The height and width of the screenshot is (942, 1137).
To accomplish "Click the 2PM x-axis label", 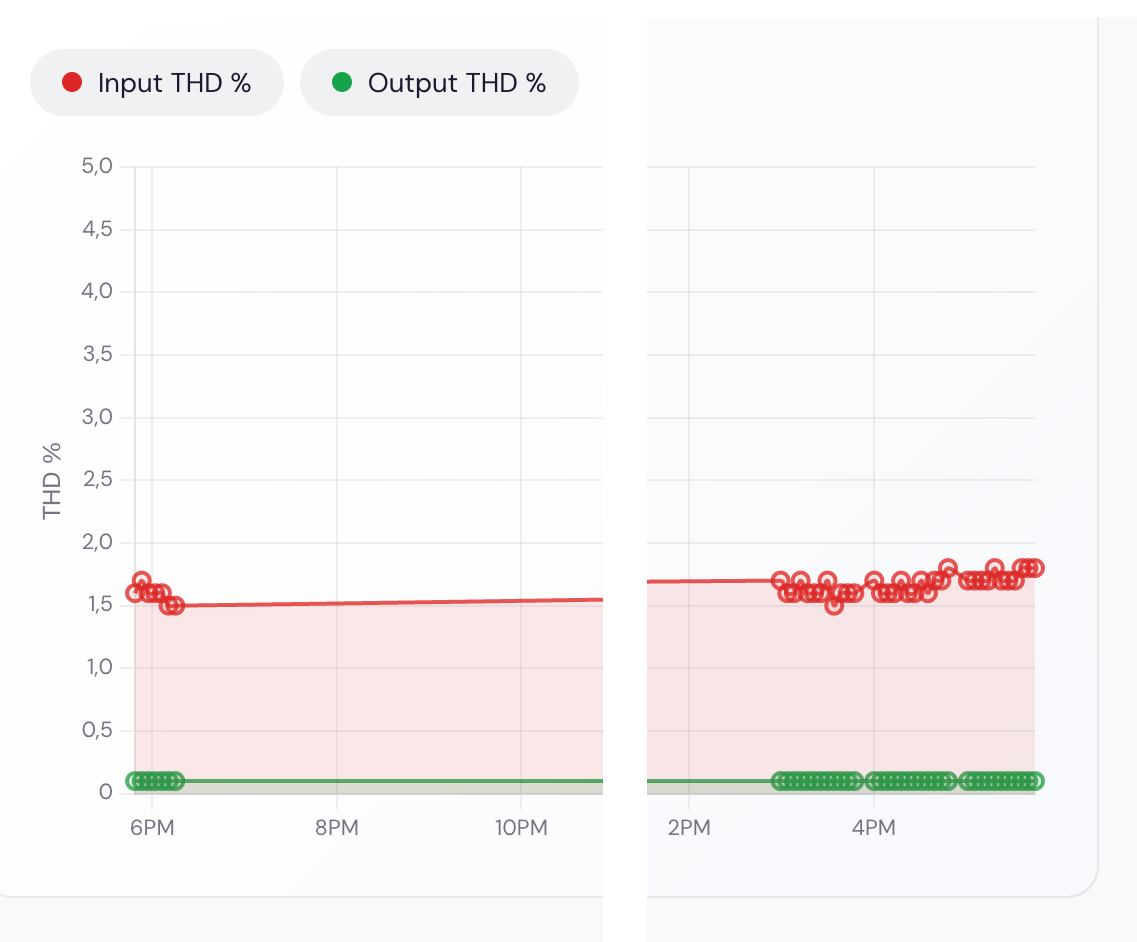I will coord(689,829).
